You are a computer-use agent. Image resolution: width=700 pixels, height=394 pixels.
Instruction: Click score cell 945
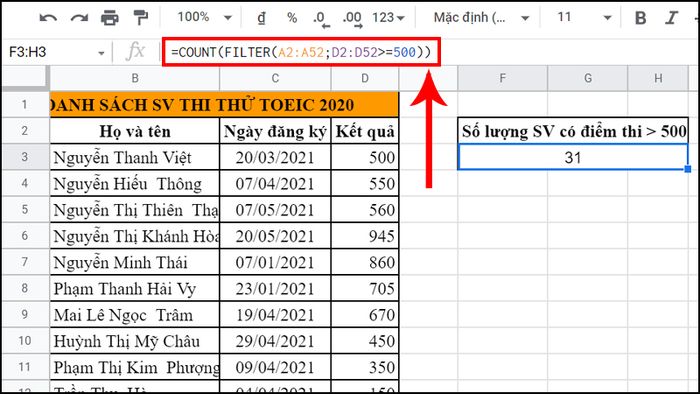click(365, 236)
